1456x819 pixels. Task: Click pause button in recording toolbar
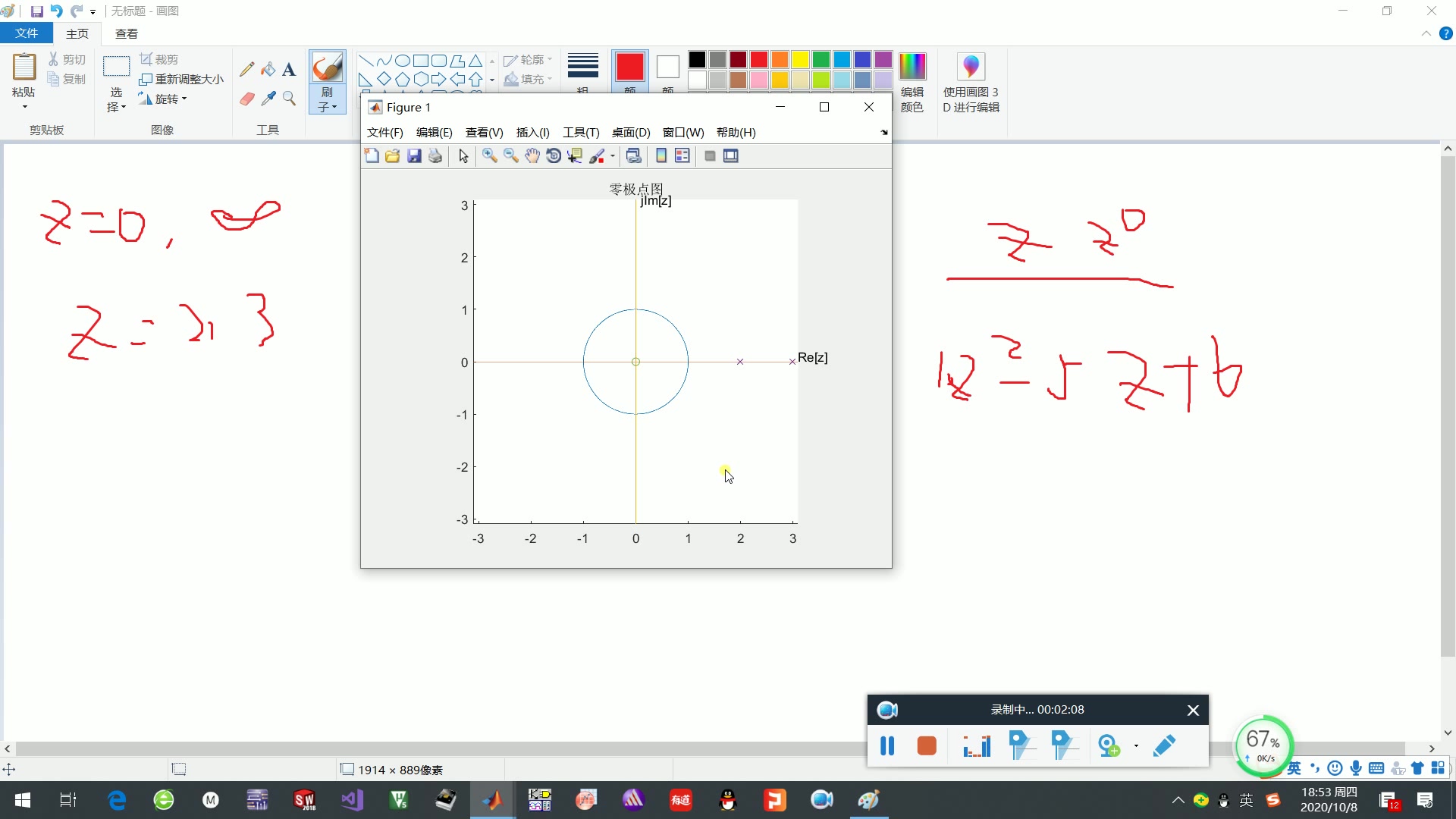pyautogui.click(x=886, y=745)
